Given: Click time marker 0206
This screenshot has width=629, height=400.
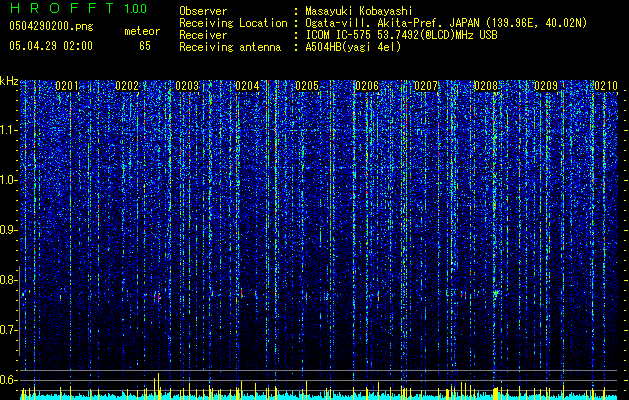Looking at the screenshot, I should pyautogui.click(x=367, y=86).
